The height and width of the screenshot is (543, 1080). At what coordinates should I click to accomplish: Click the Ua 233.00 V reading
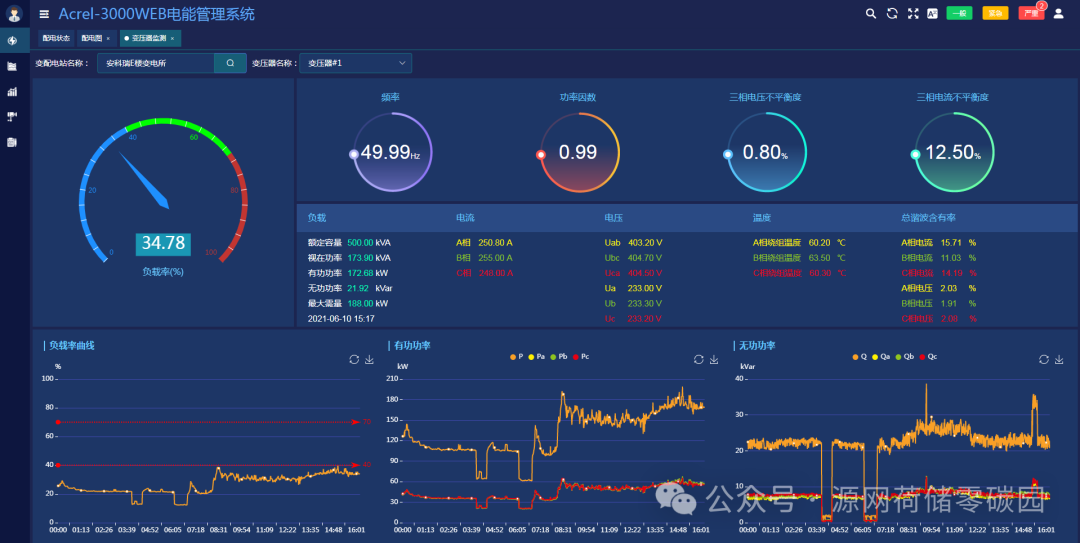pos(634,288)
